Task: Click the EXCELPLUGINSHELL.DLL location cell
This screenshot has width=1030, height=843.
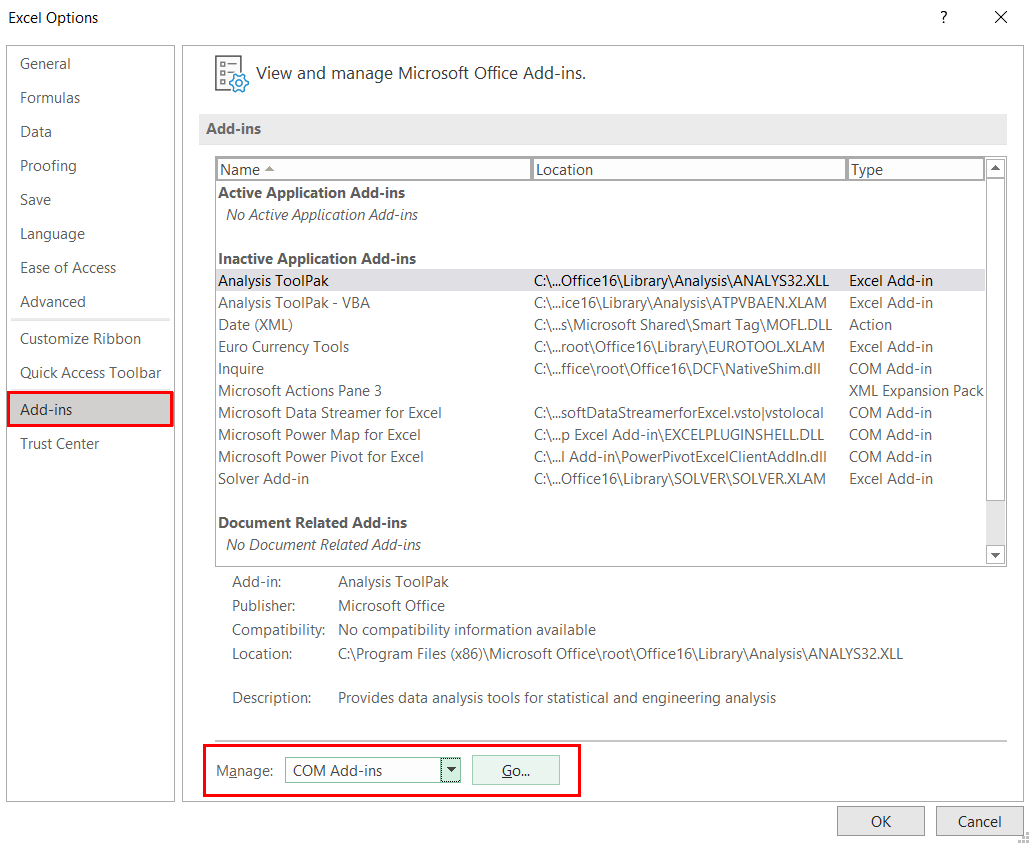Action: point(679,435)
